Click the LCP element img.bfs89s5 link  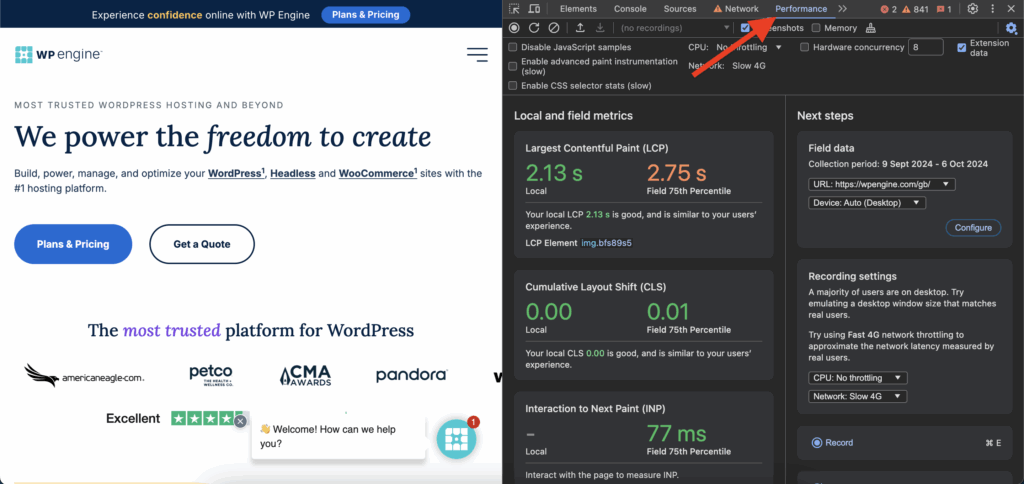(607, 243)
